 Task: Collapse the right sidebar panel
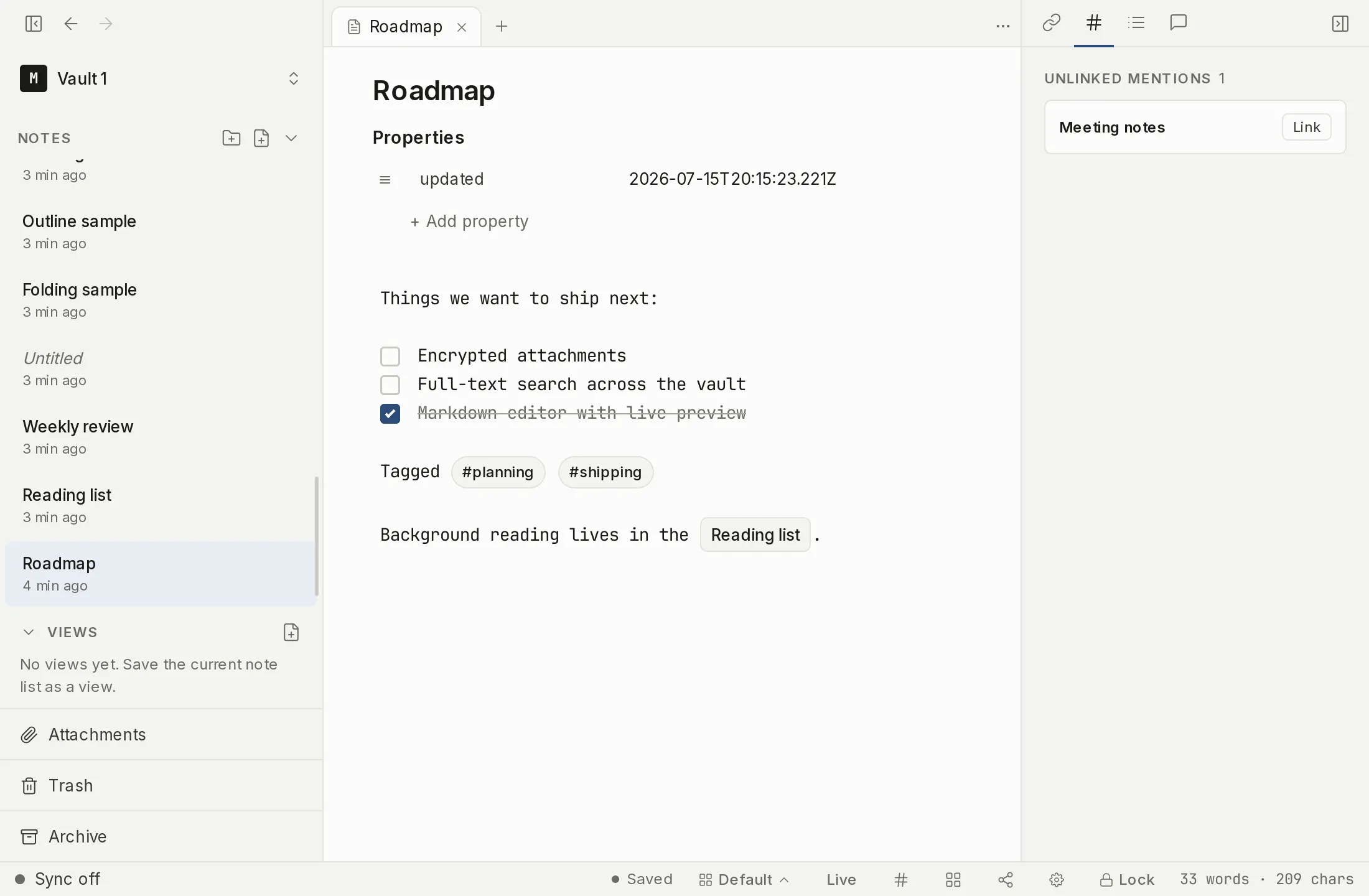click(1340, 24)
